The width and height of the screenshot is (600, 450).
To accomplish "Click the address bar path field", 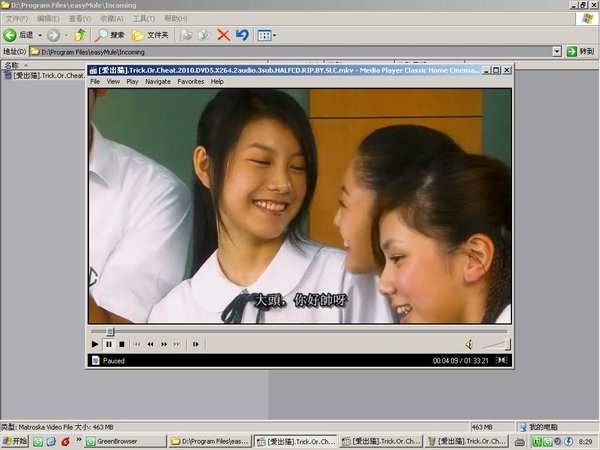I will point(291,52).
